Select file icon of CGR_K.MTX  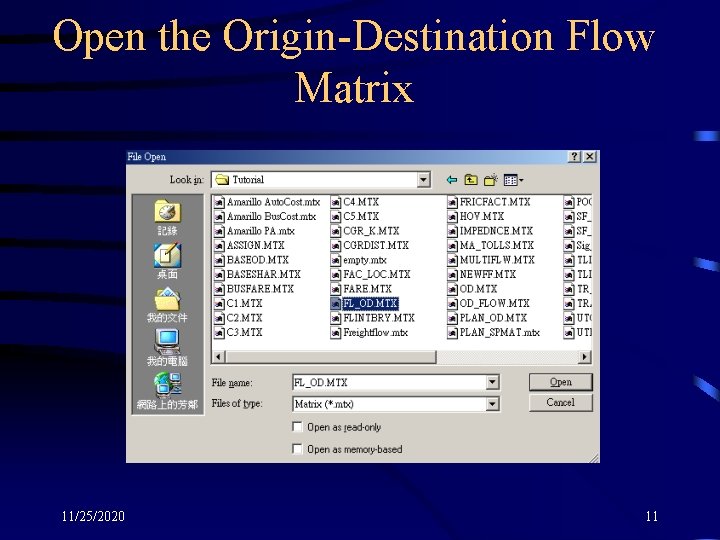(336, 231)
